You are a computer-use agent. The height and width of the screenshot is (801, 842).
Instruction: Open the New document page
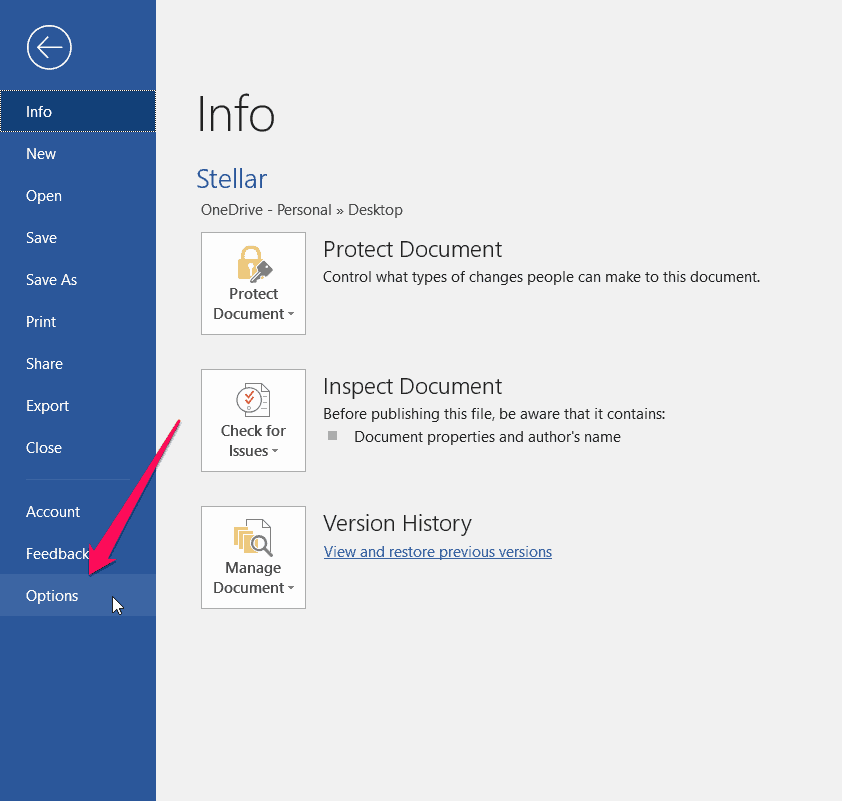point(41,154)
